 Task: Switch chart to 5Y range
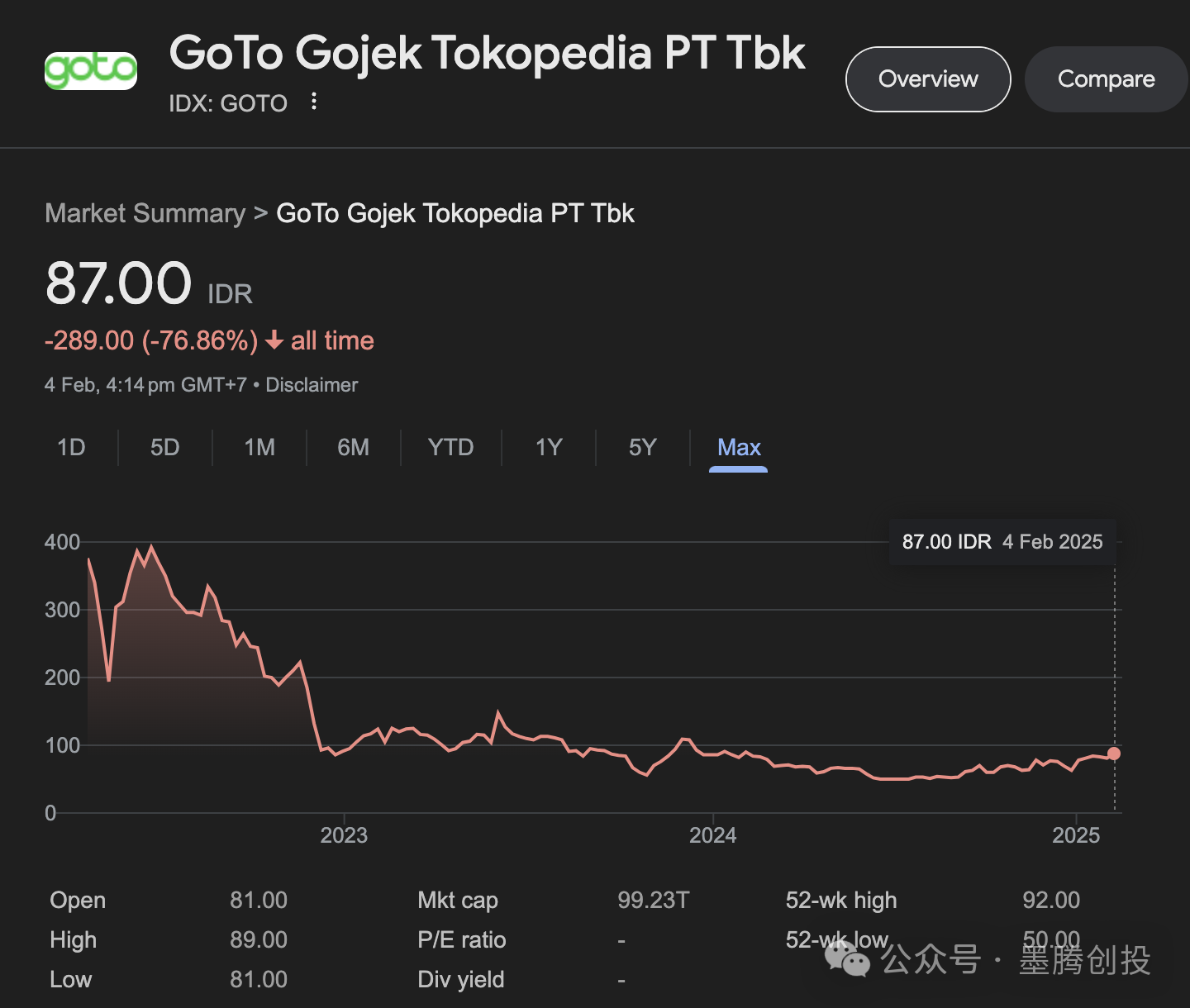pos(642,448)
